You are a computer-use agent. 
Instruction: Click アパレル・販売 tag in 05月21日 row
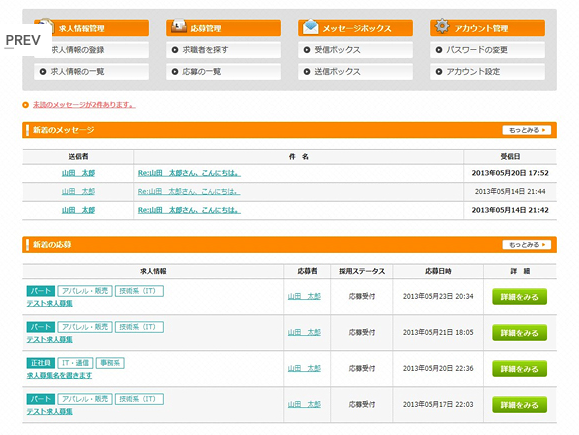(85, 327)
